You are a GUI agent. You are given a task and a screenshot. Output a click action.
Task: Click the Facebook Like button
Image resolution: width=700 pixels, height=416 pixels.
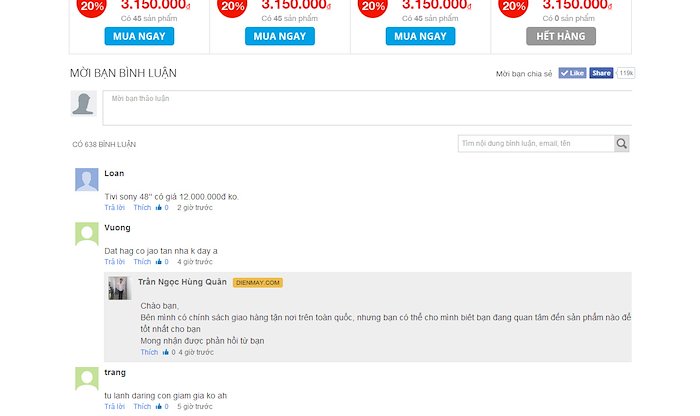(572, 73)
